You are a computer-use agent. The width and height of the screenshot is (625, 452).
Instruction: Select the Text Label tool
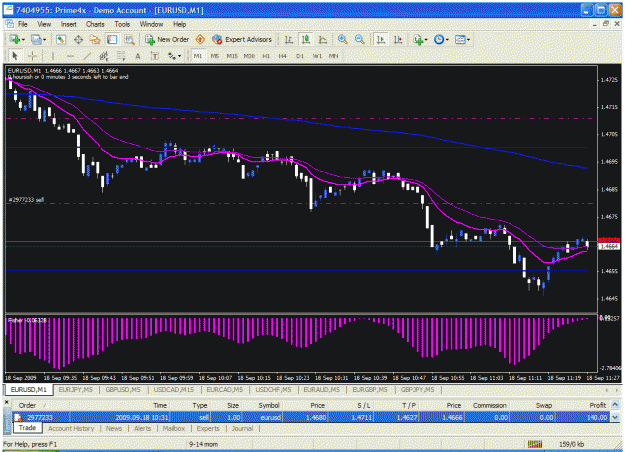click(155, 56)
